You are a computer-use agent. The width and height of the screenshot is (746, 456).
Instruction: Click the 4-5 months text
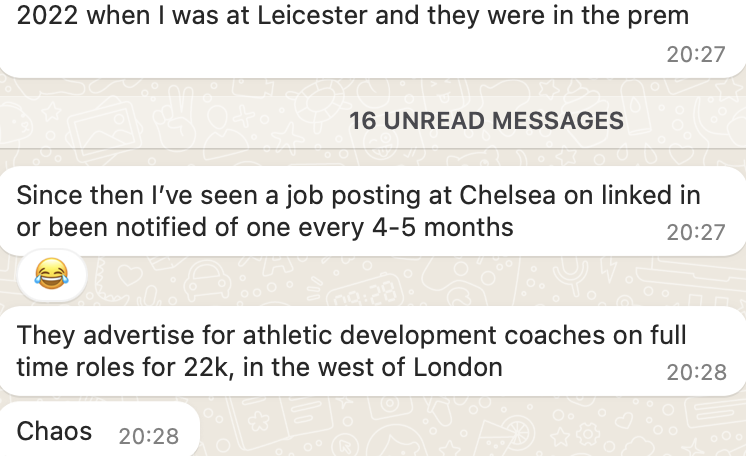442,227
